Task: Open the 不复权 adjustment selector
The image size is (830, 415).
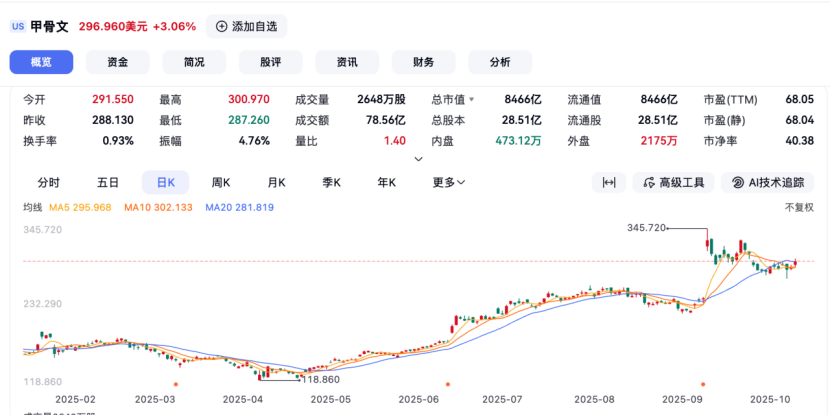Action: click(800, 208)
